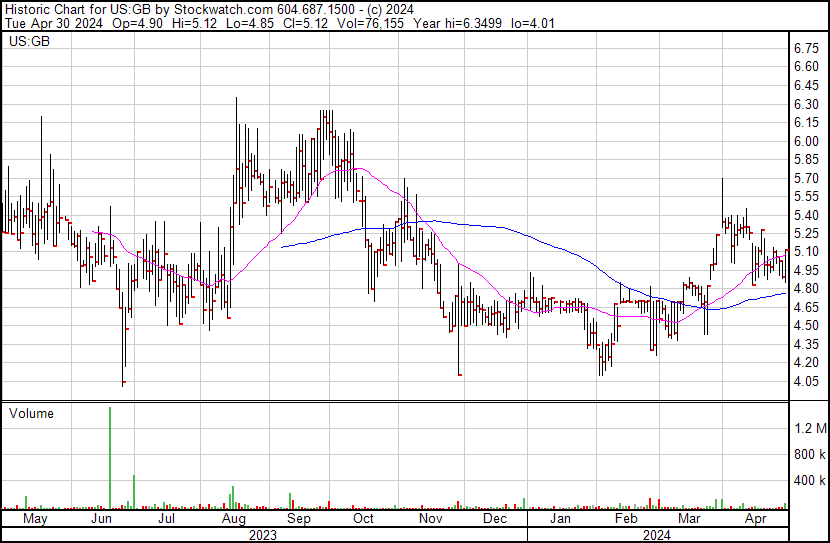Image resolution: width=830 pixels, height=543 pixels.
Task: Select the Aug month label
Action: pyautogui.click(x=233, y=519)
